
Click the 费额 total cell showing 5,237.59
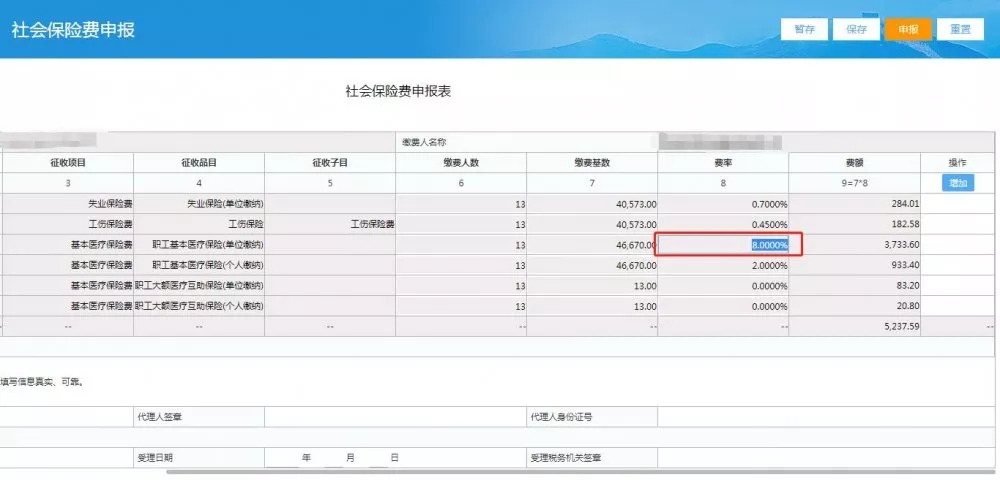point(854,326)
